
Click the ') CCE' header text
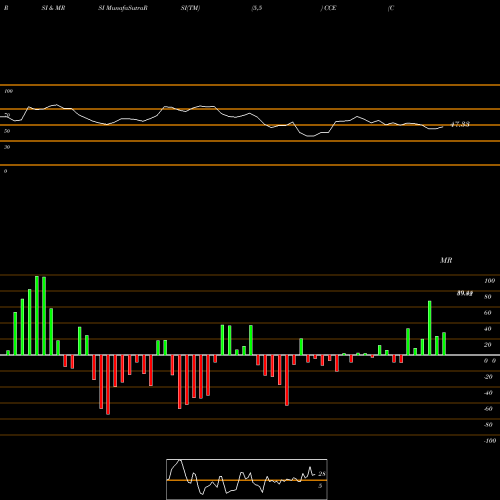328,8
